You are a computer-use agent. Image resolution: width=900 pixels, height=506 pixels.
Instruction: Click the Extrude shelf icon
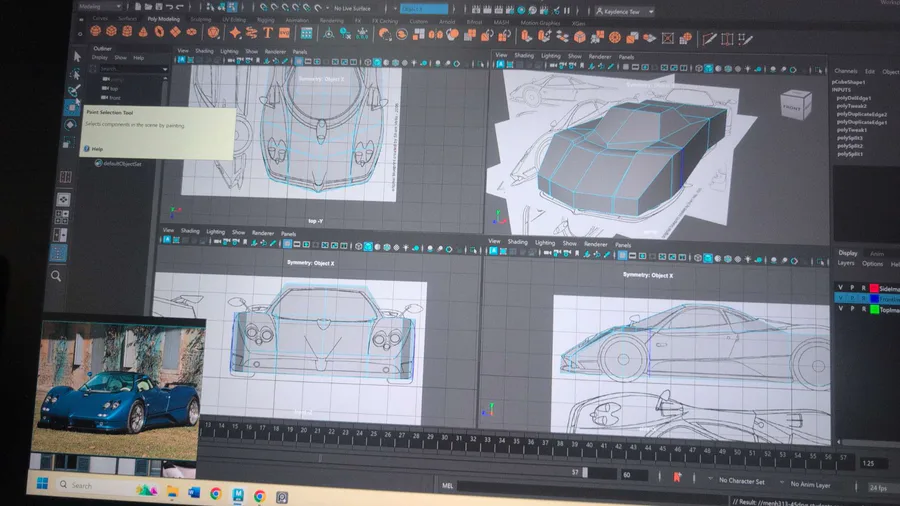(526, 36)
